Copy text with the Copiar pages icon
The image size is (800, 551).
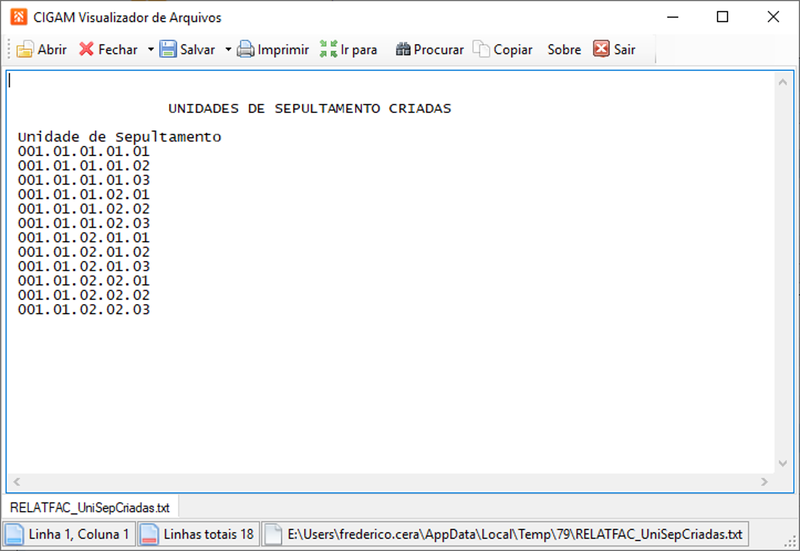(481, 49)
